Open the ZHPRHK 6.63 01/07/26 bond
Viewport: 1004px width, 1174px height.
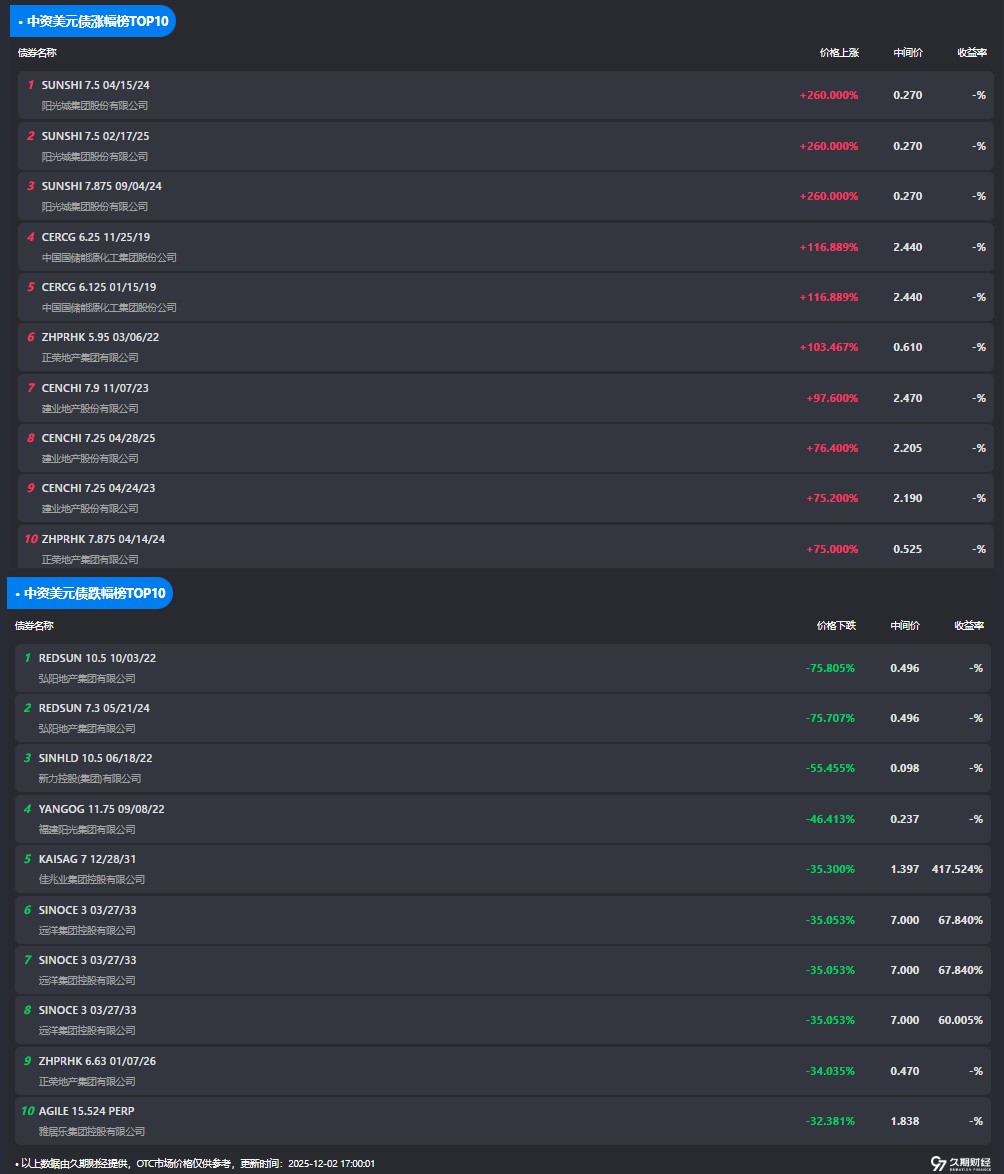97,1061
